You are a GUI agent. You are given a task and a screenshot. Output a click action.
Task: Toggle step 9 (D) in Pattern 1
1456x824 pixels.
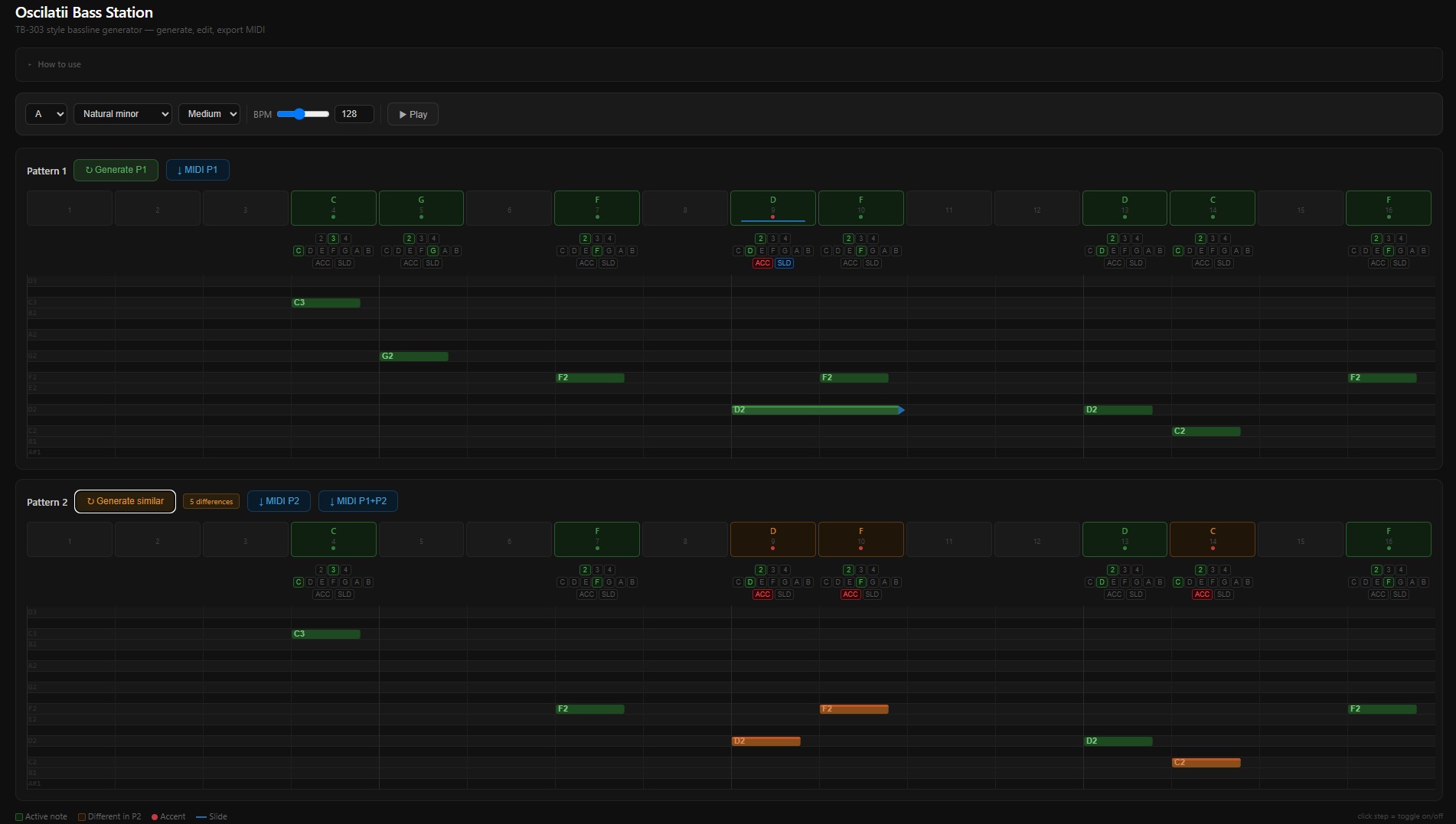(x=773, y=208)
